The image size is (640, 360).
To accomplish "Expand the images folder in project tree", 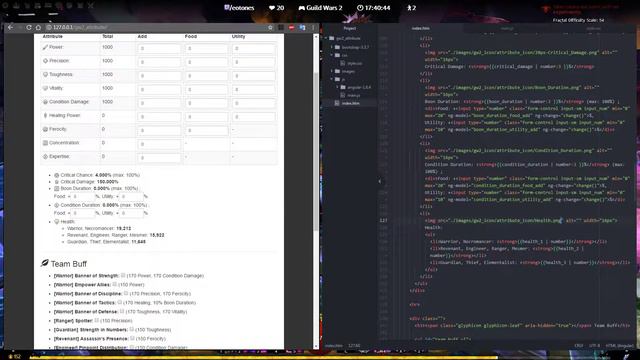I will (x=332, y=71).
